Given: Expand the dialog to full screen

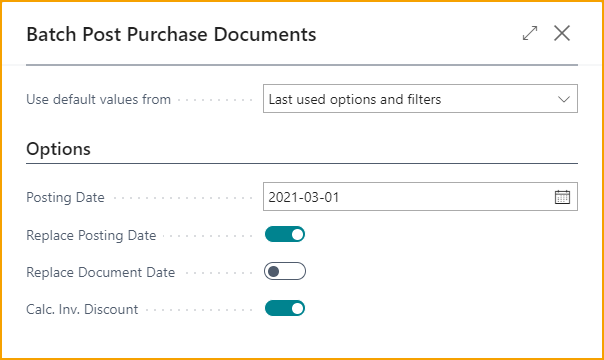Looking at the screenshot, I should pos(530,33).
